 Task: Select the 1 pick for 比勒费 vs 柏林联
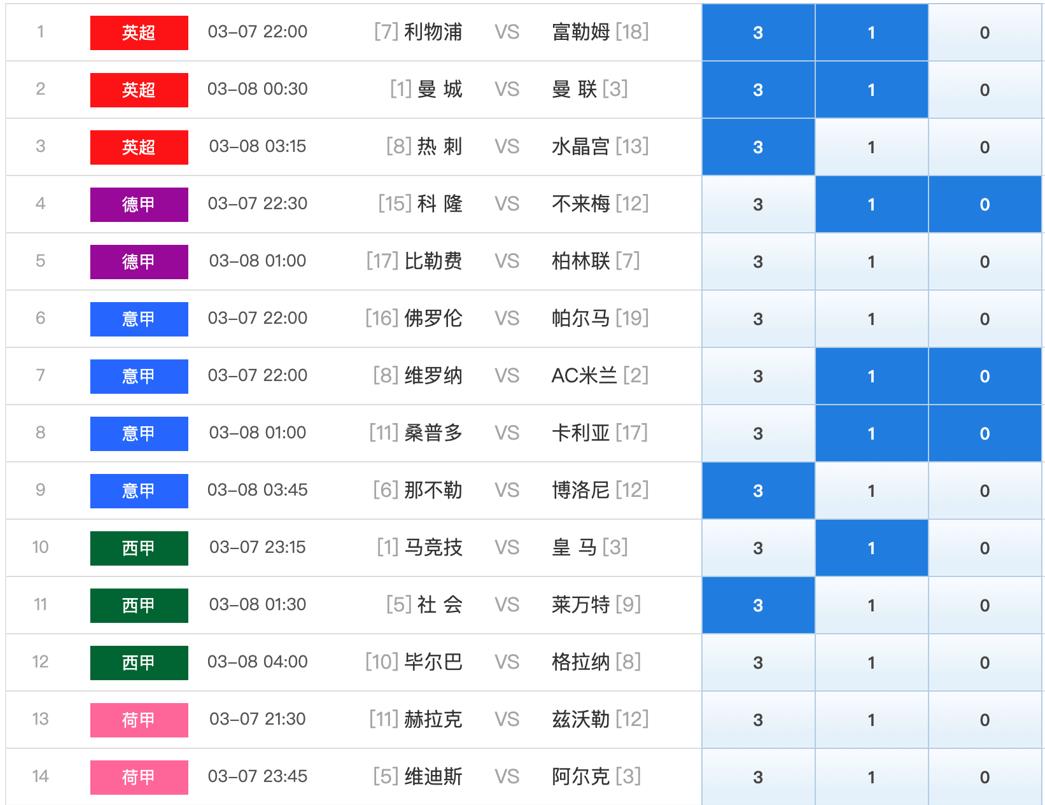coord(871,261)
